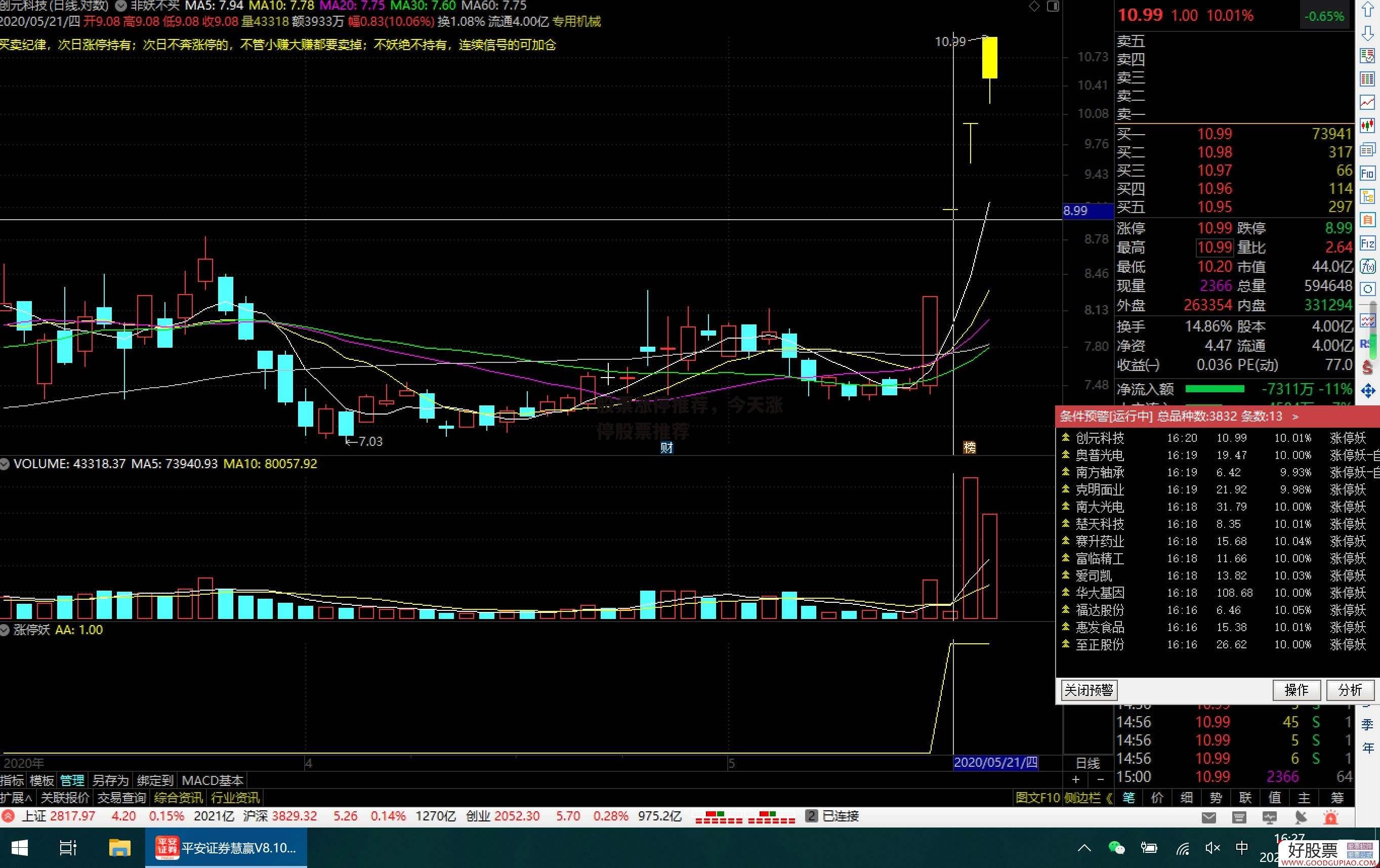The width and height of the screenshot is (1380, 868).
Task: Switch to the 价 price tab
Action: click(x=1157, y=798)
